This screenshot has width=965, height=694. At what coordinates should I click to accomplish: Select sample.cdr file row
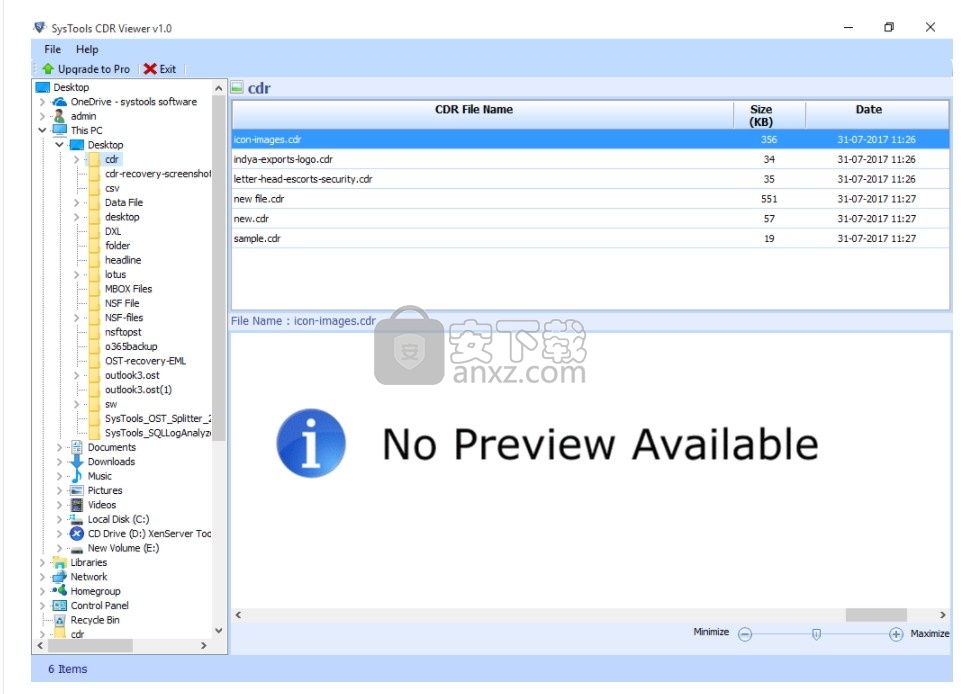click(590, 238)
